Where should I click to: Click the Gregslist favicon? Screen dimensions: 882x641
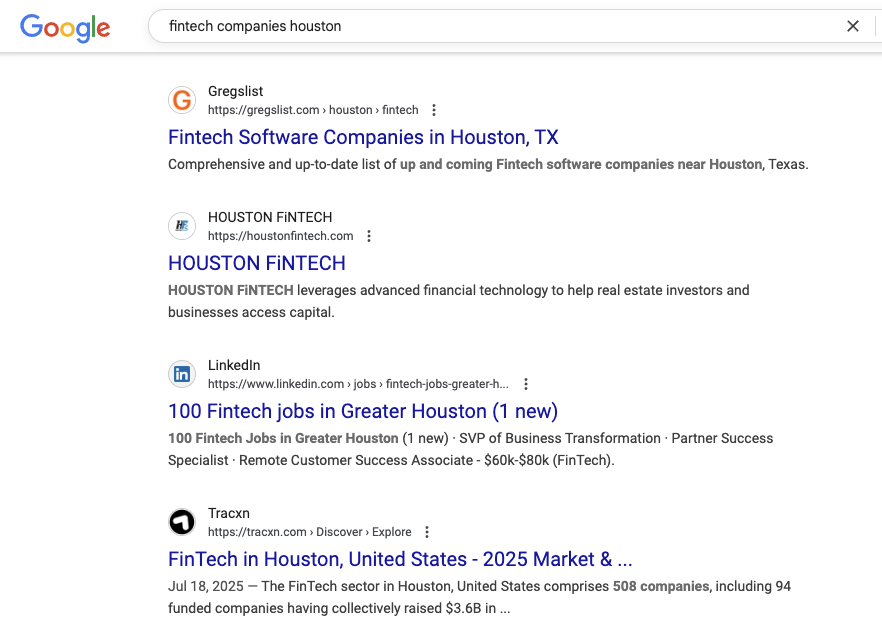coord(182,100)
